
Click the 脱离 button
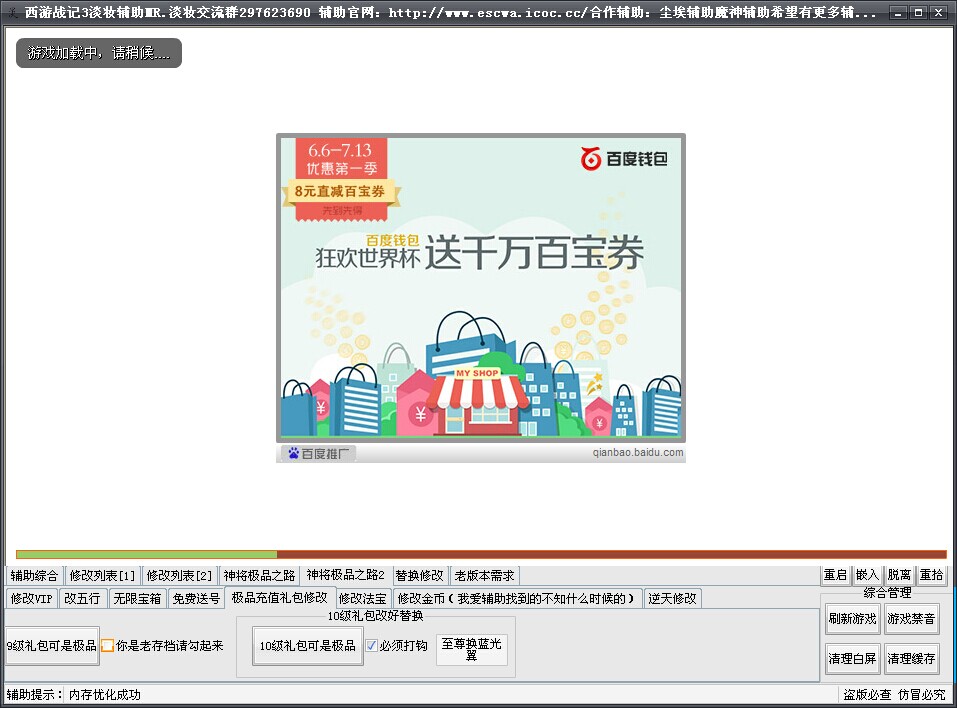click(899, 575)
